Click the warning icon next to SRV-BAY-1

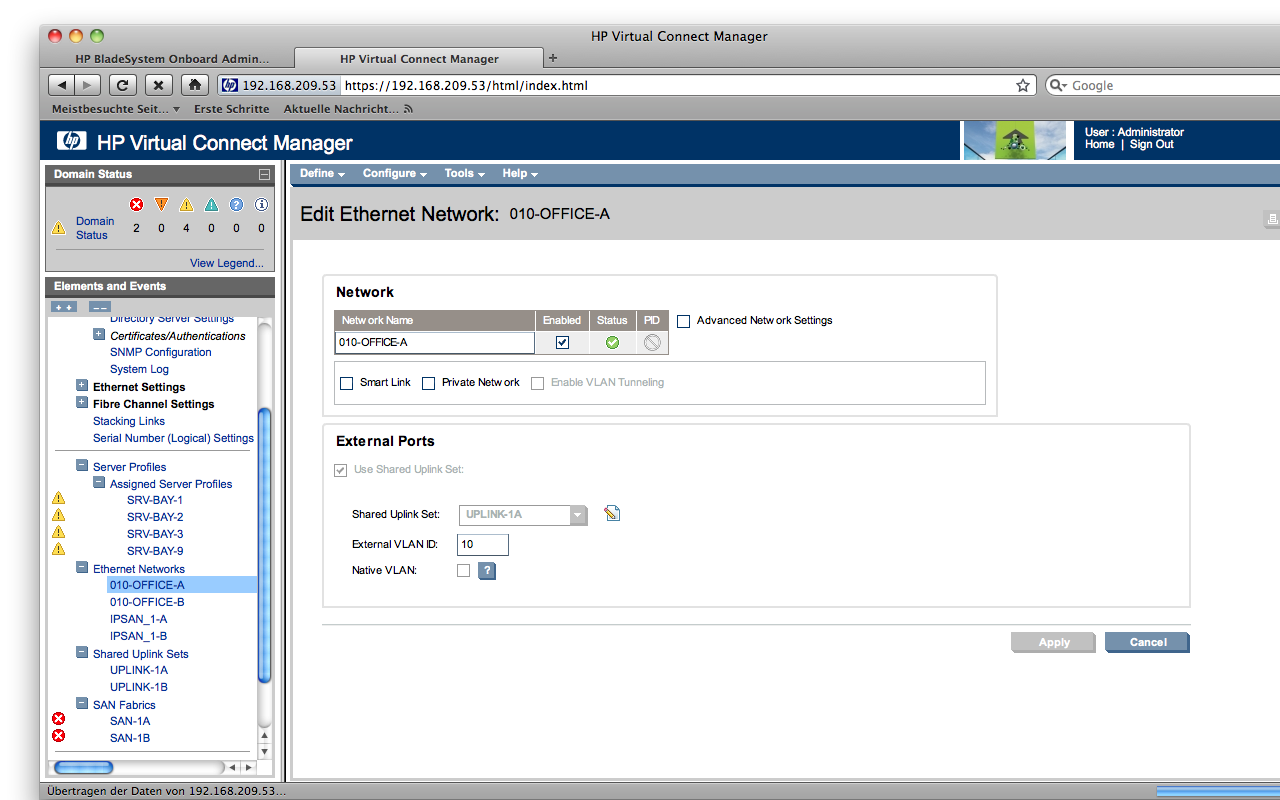(x=58, y=498)
